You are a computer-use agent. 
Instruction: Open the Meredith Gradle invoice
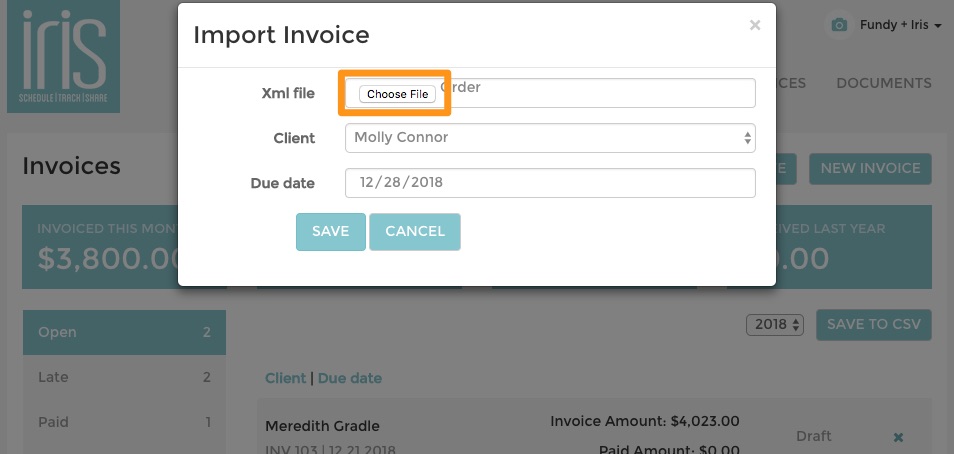(322, 426)
